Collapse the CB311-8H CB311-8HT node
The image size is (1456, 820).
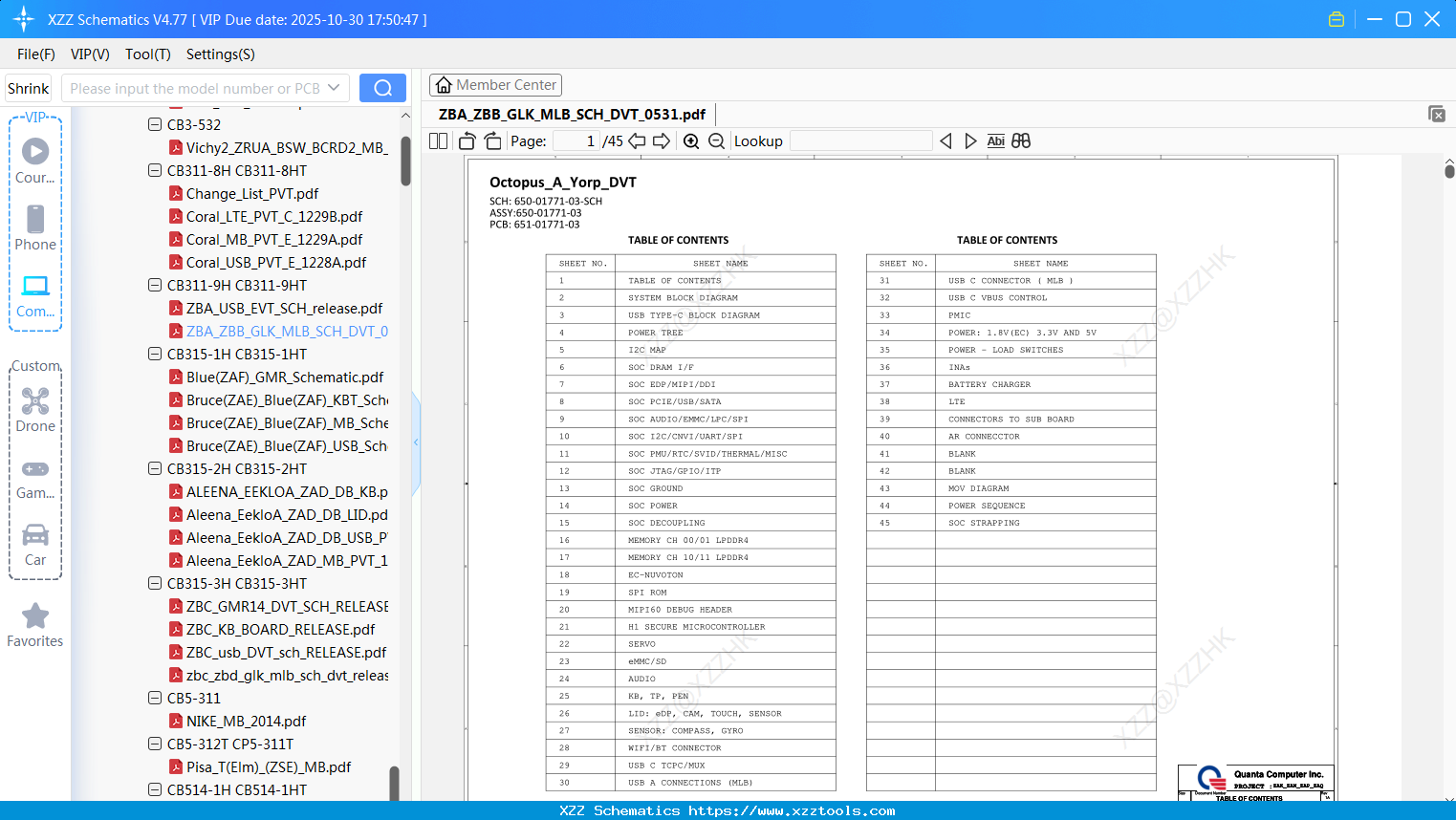click(x=155, y=170)
